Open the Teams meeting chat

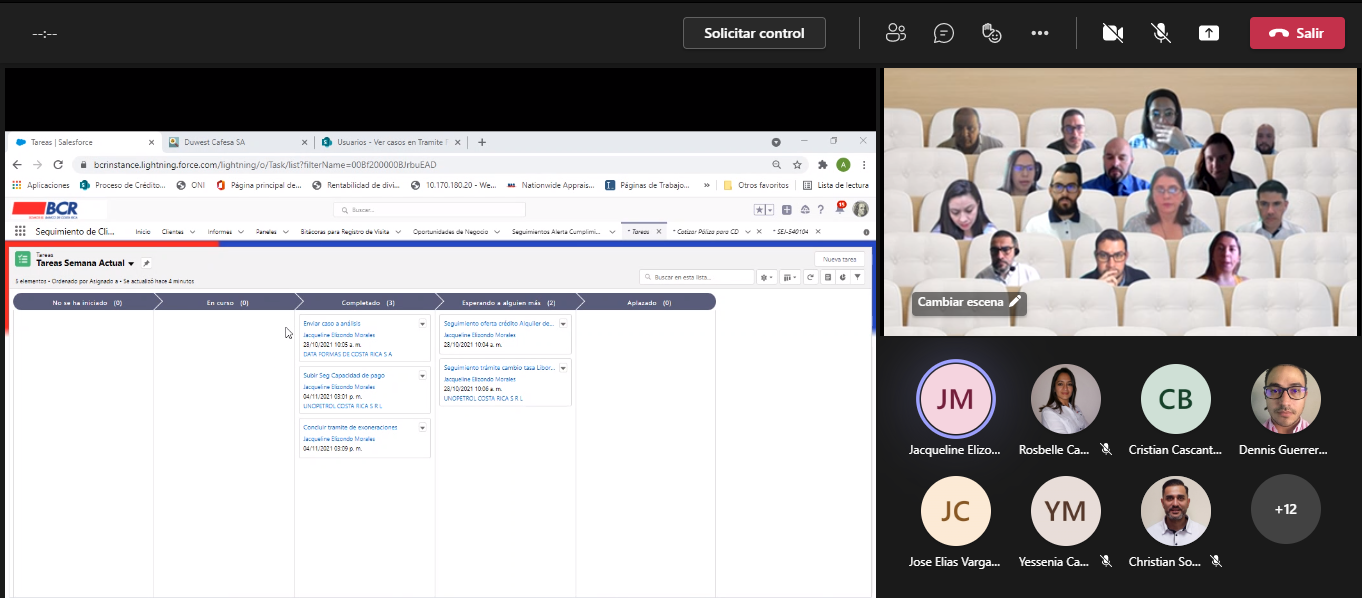(x=943, y=33)
